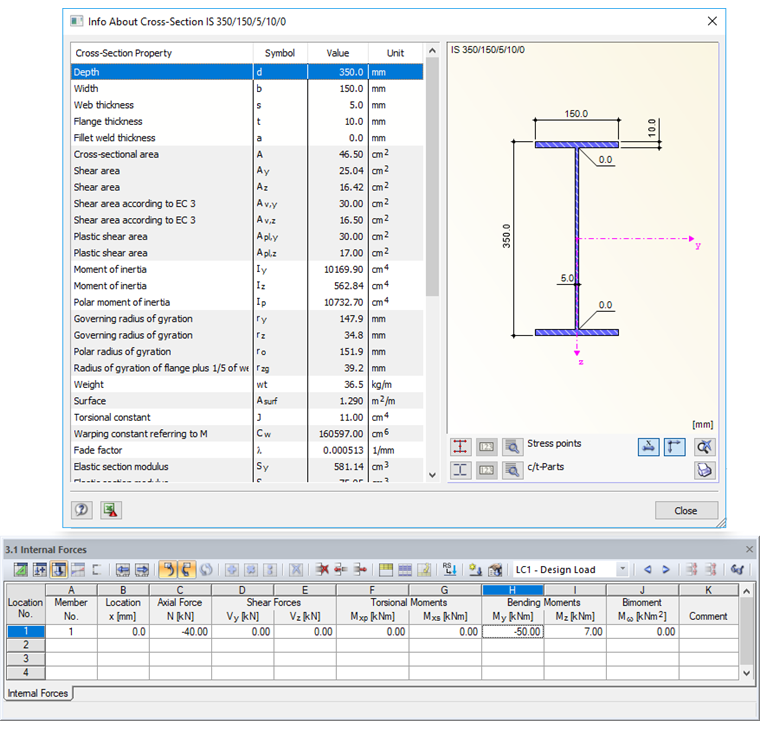Print the cross-section graphic

pyautogui.click(x=704, y=470)
